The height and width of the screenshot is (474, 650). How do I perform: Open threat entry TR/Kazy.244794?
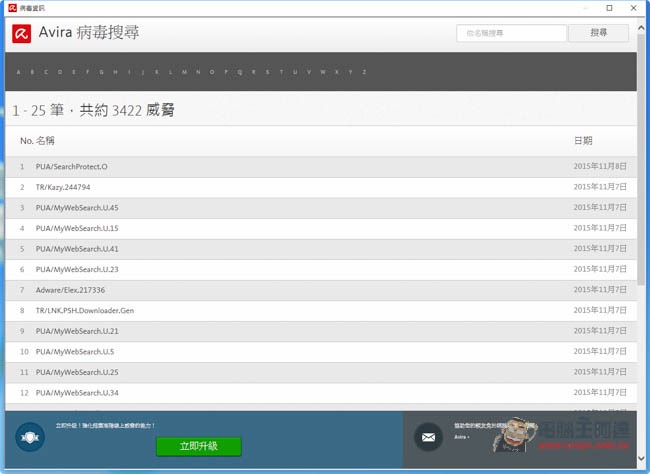coord(63,187)
